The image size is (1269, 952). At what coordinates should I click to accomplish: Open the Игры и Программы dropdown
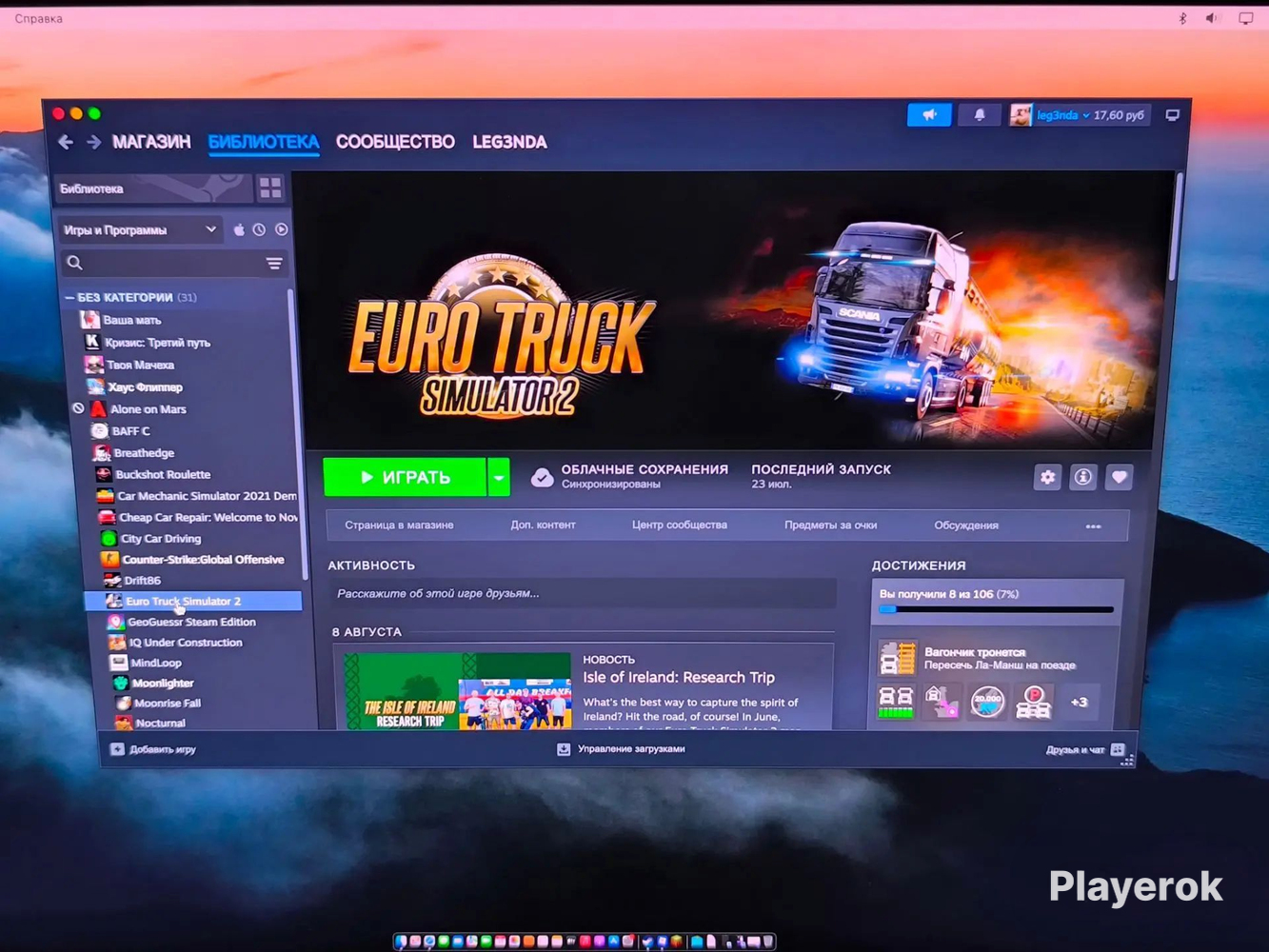coord(140,229)
